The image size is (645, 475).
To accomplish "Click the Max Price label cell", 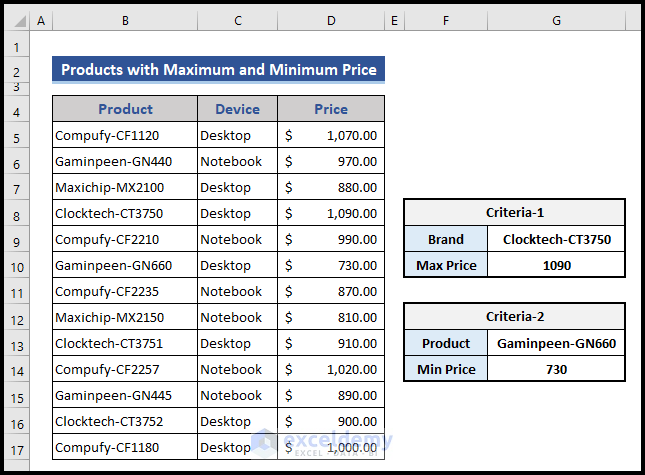I will (x=446, y=265).
